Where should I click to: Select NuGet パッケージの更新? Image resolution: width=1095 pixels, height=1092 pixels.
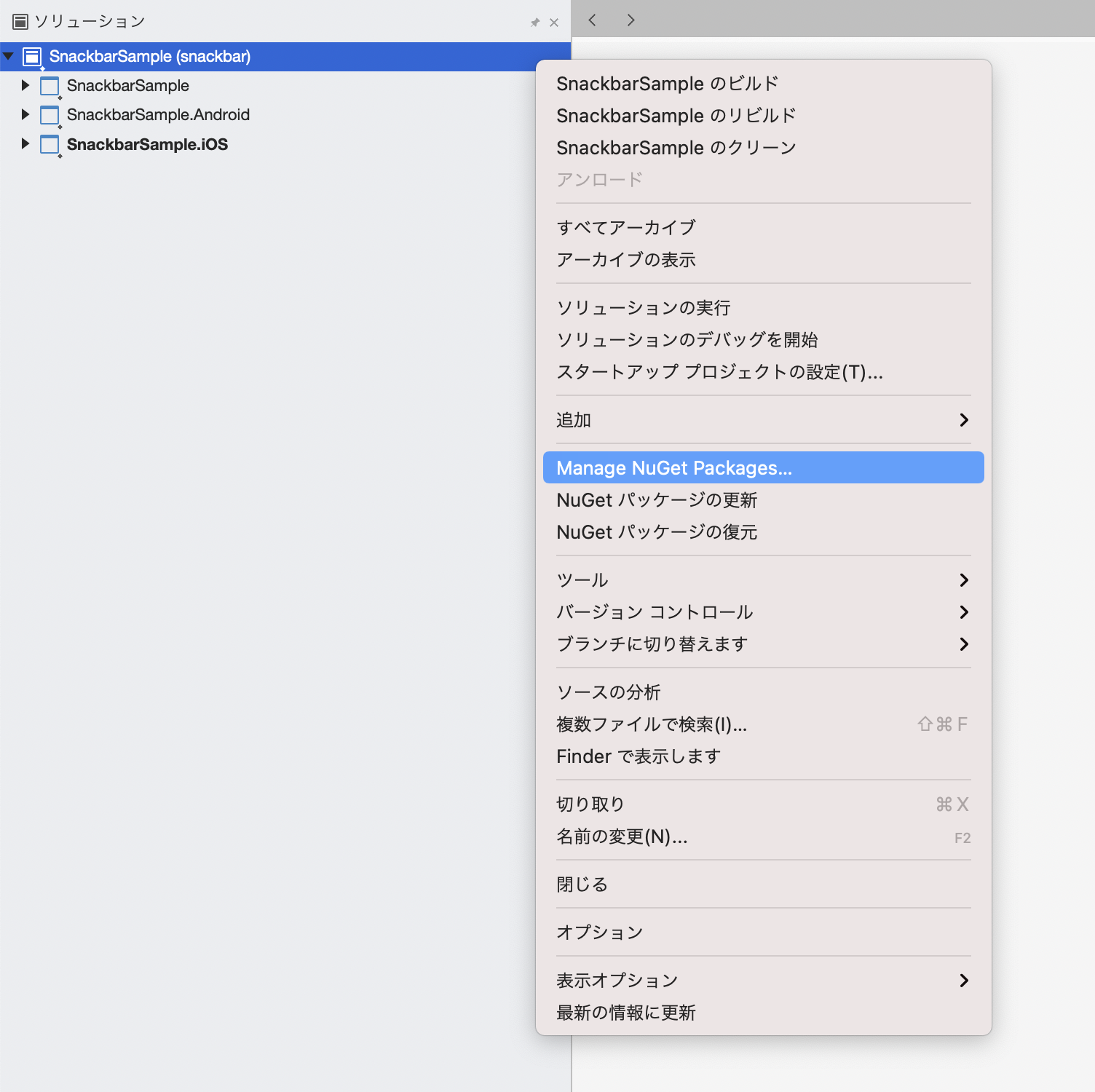(x=764, y=500)
